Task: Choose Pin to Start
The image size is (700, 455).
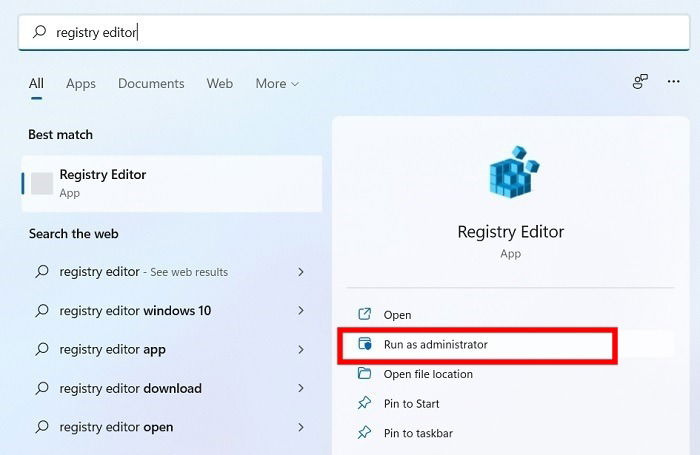Action: coord(510,404)
